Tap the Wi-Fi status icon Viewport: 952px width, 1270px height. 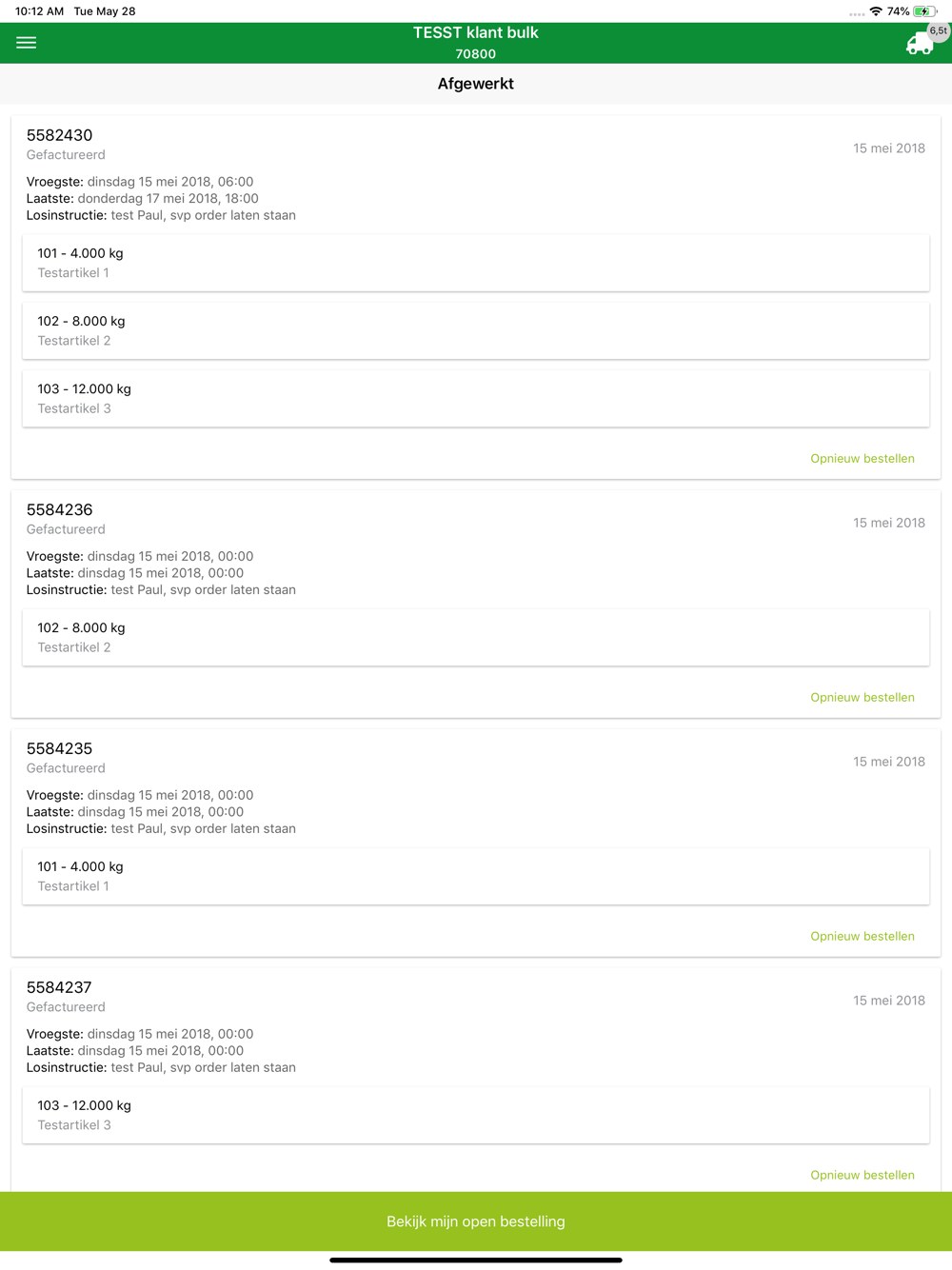pos(876,11)
